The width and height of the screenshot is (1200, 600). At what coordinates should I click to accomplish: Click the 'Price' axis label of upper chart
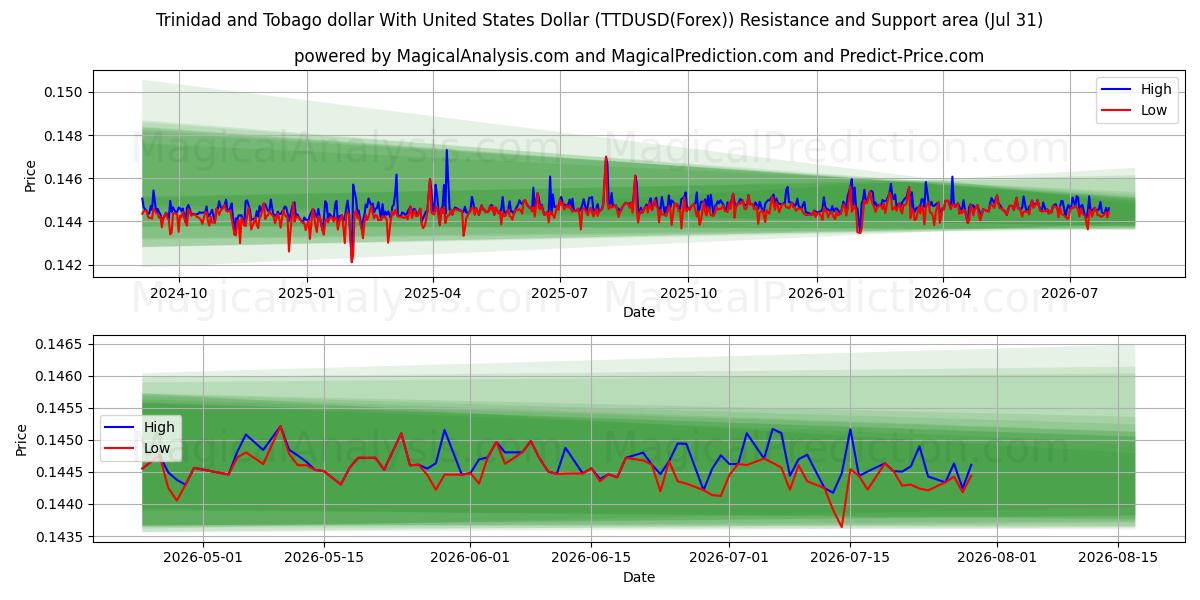pyautogui.click(x=30, y=175)
